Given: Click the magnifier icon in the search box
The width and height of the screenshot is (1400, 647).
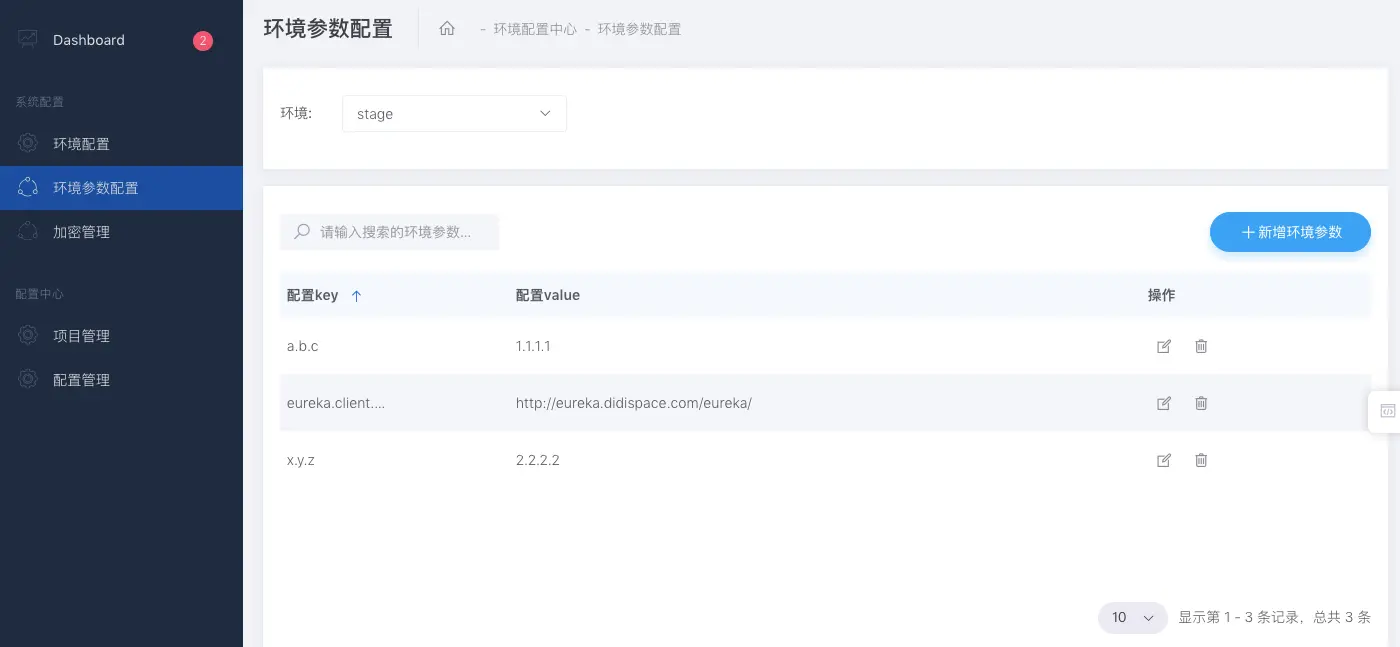Looking at the screenshot, I should tap(301, 231).
